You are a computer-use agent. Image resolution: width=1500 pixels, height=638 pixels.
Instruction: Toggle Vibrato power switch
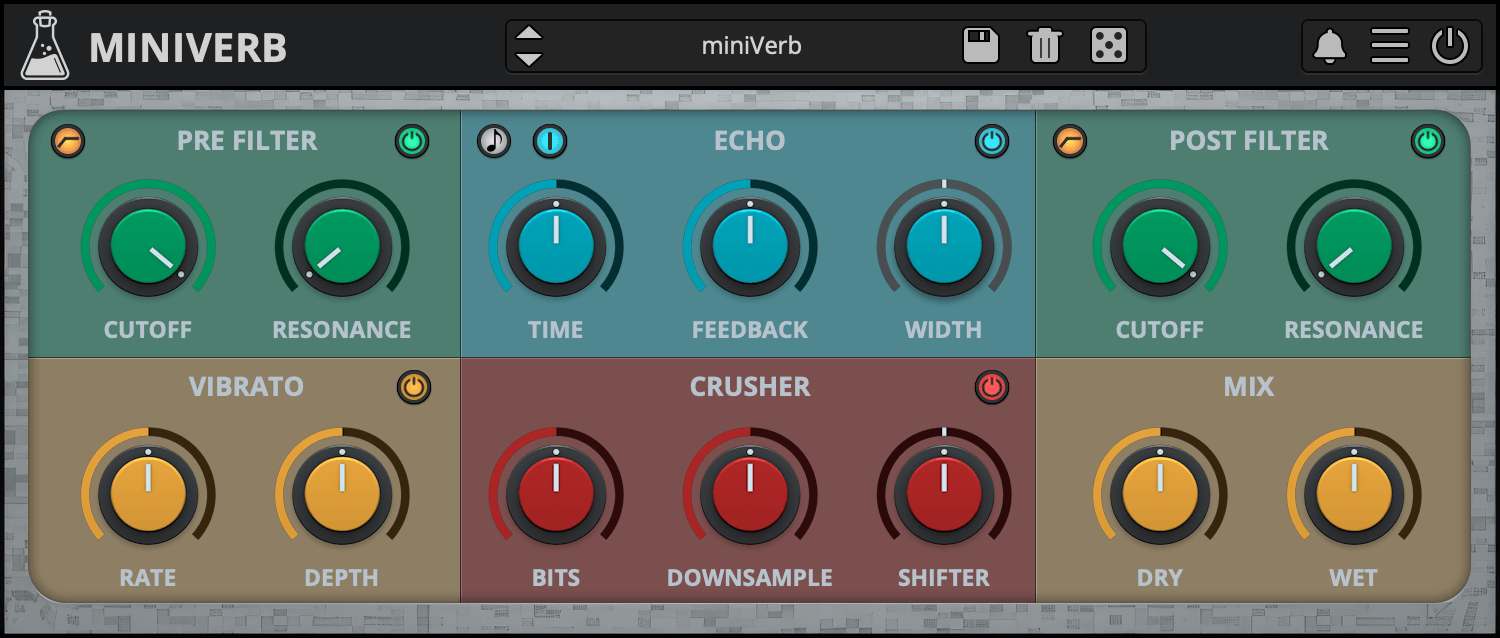point(414,387)
